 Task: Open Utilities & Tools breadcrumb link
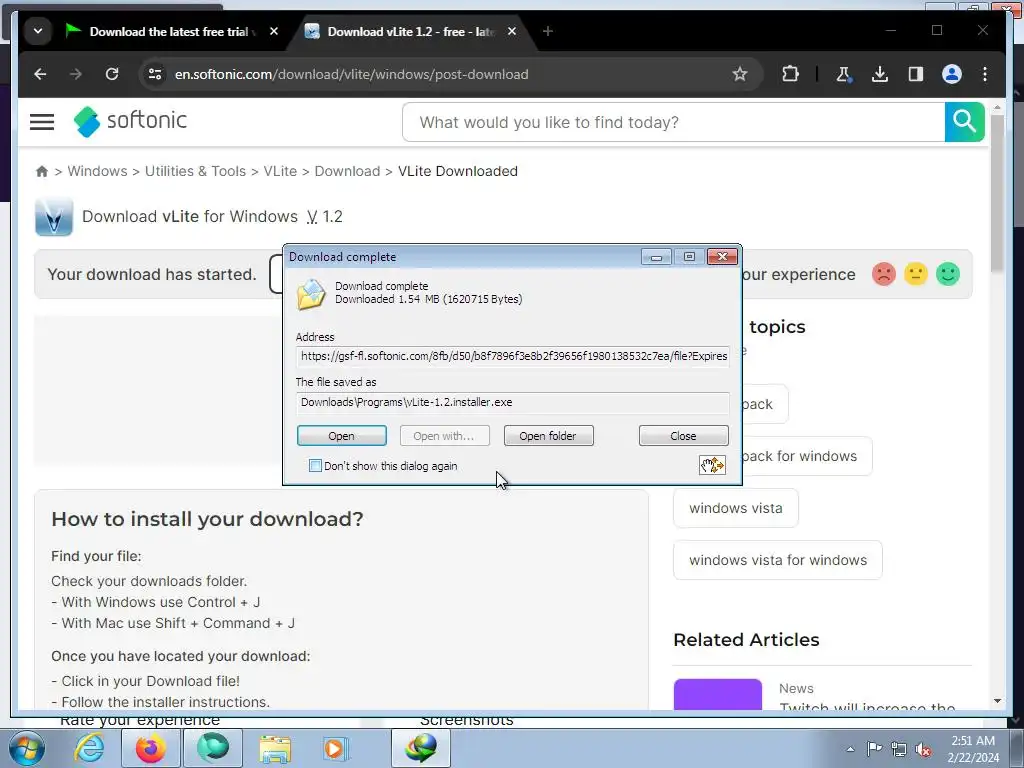pos(195,171)
